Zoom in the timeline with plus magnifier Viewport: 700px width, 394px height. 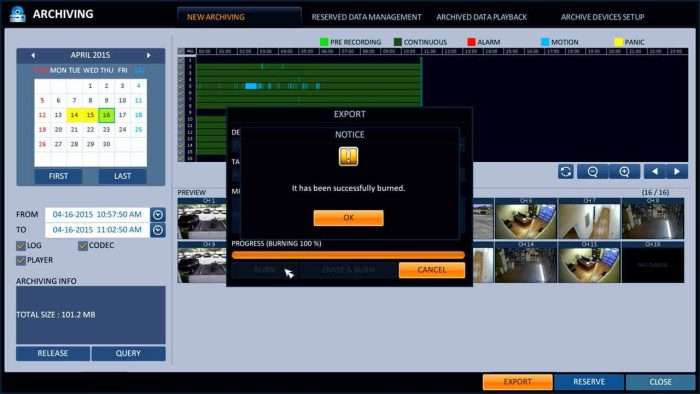coord(624,171)
